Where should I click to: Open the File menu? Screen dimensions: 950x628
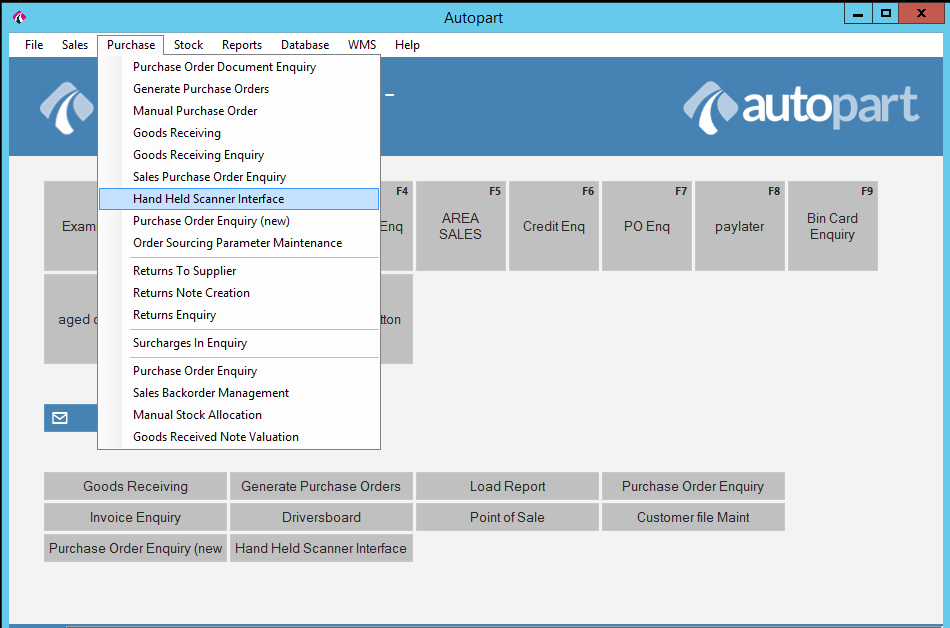pos(34,45)
